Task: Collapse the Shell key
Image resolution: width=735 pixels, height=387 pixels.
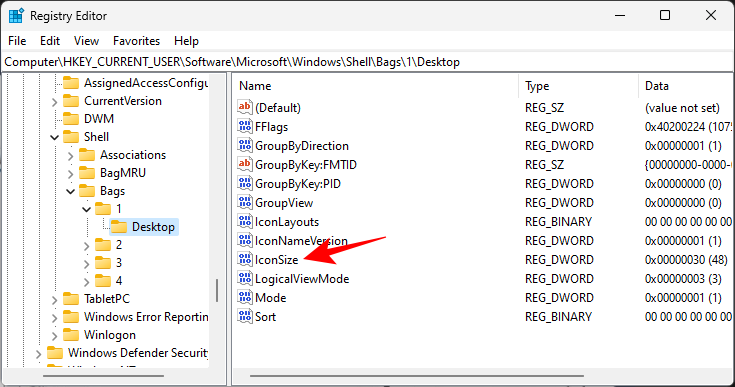Action: (54, 137)
